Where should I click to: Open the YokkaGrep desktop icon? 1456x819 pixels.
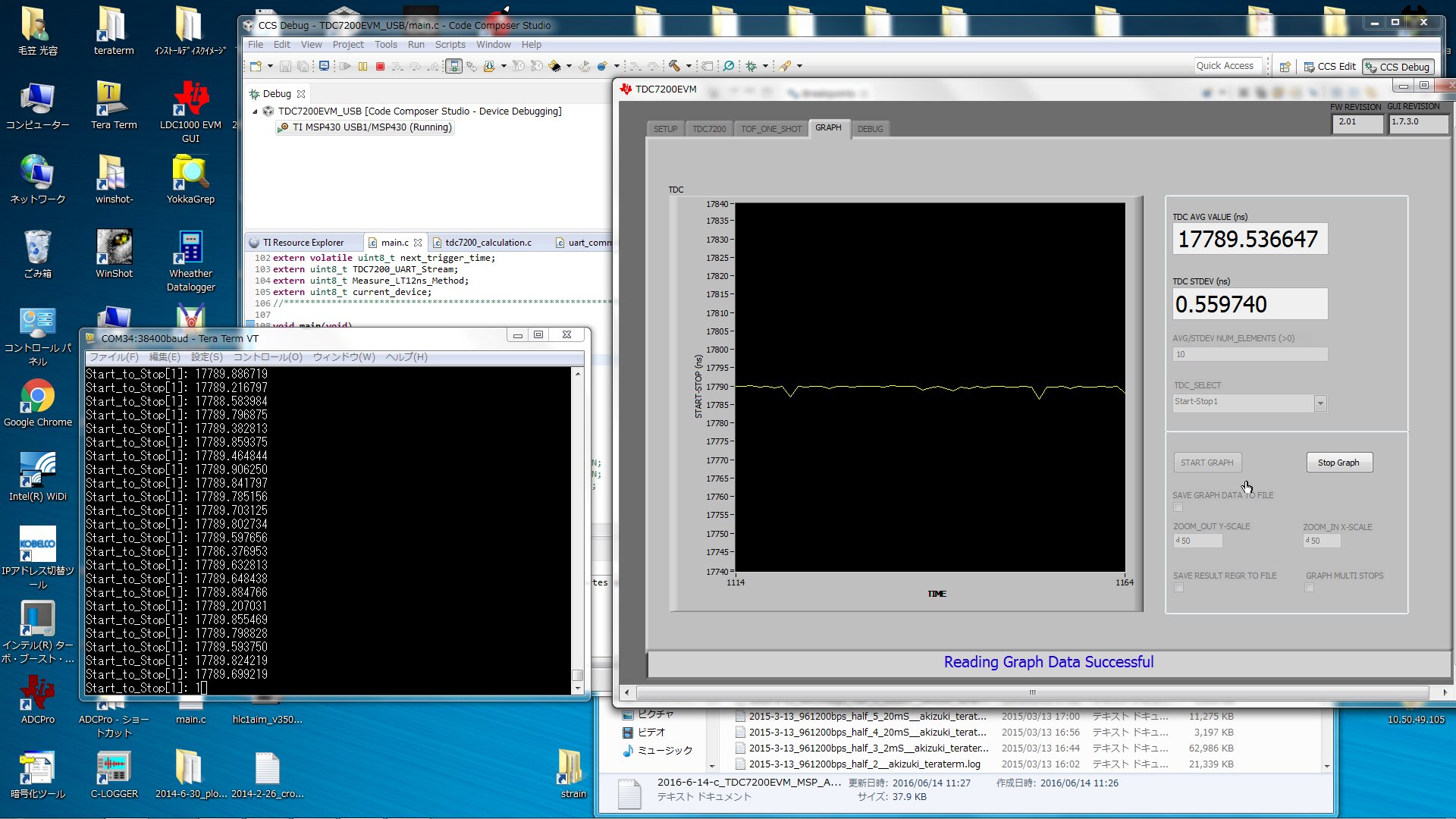(x=190, y=180)
